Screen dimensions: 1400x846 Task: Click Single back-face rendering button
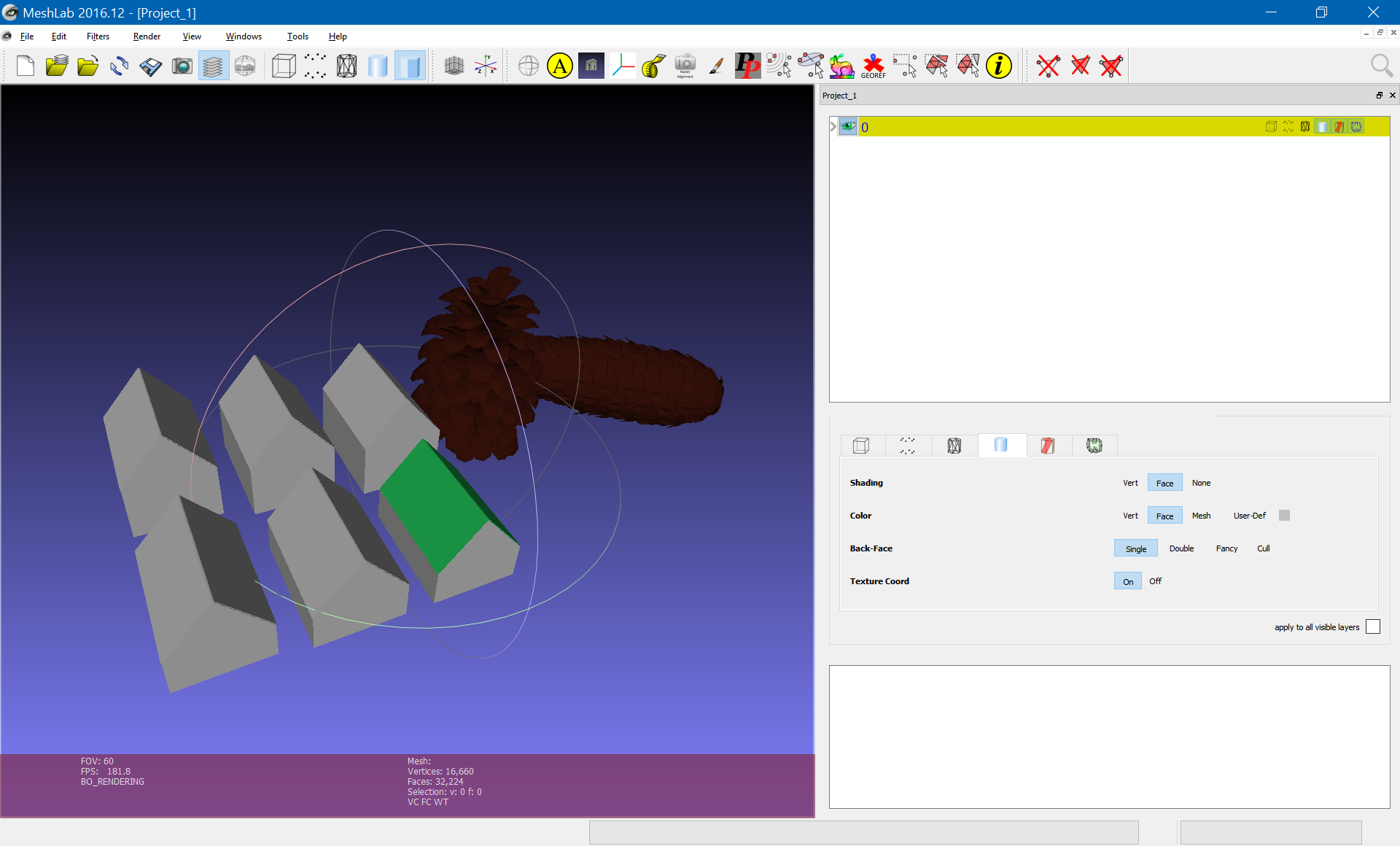(x=1135, y=548)
